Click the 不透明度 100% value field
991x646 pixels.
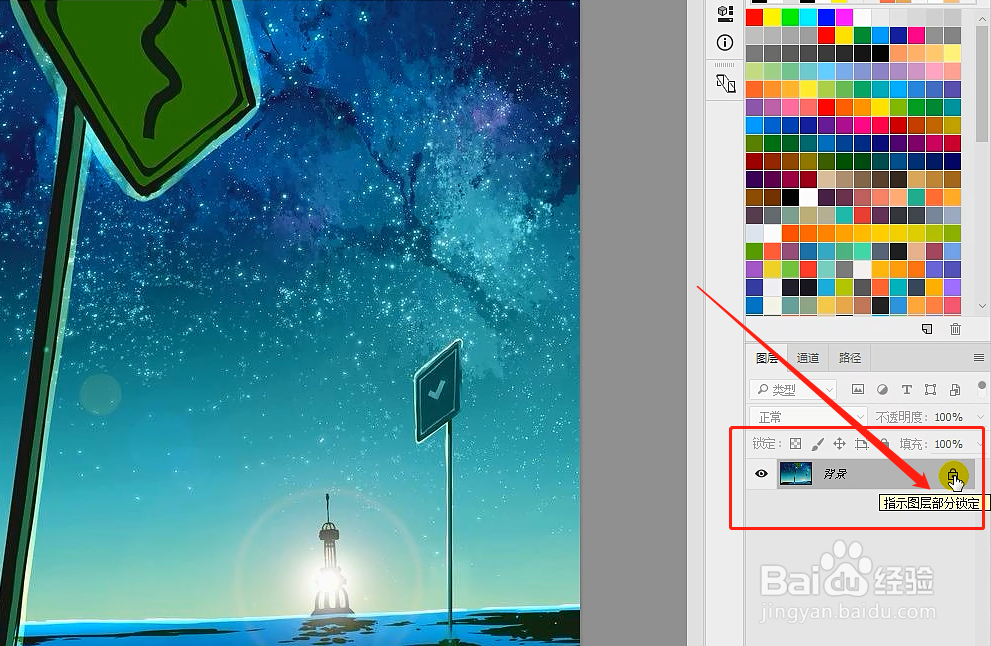point(949,417)
